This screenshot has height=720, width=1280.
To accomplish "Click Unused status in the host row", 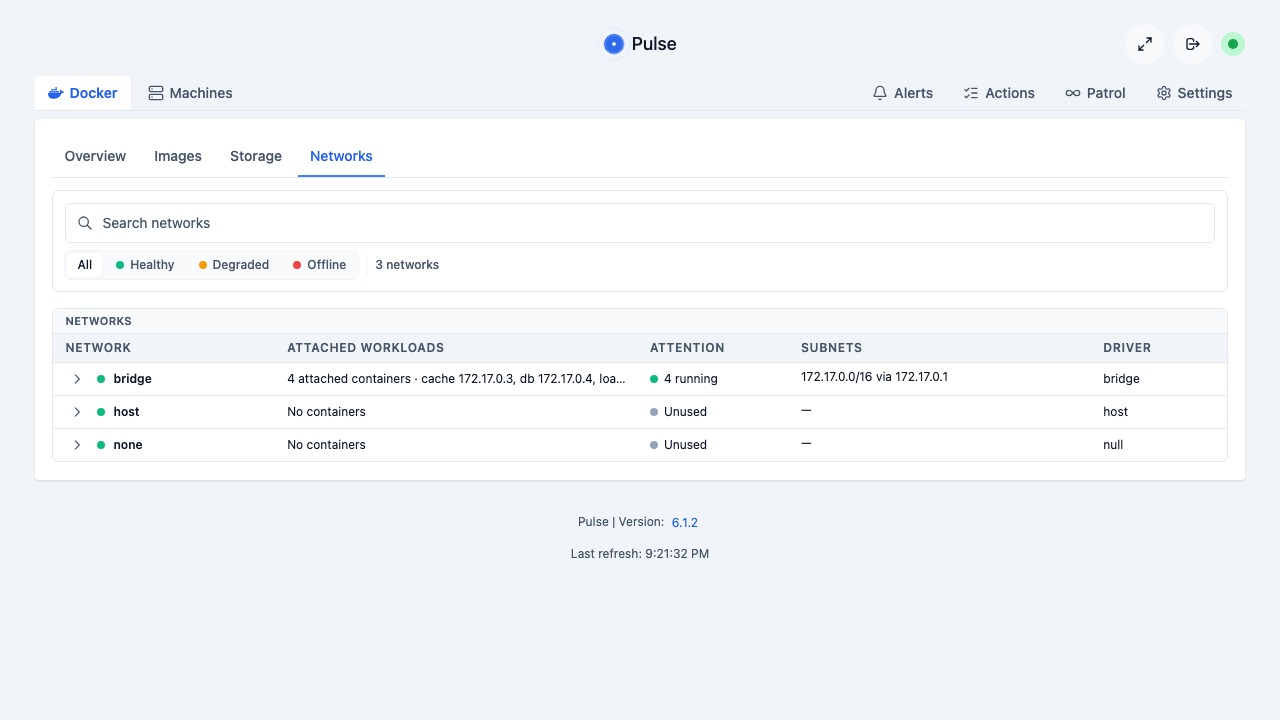I will pyautogui.click(x=685, y=412).
